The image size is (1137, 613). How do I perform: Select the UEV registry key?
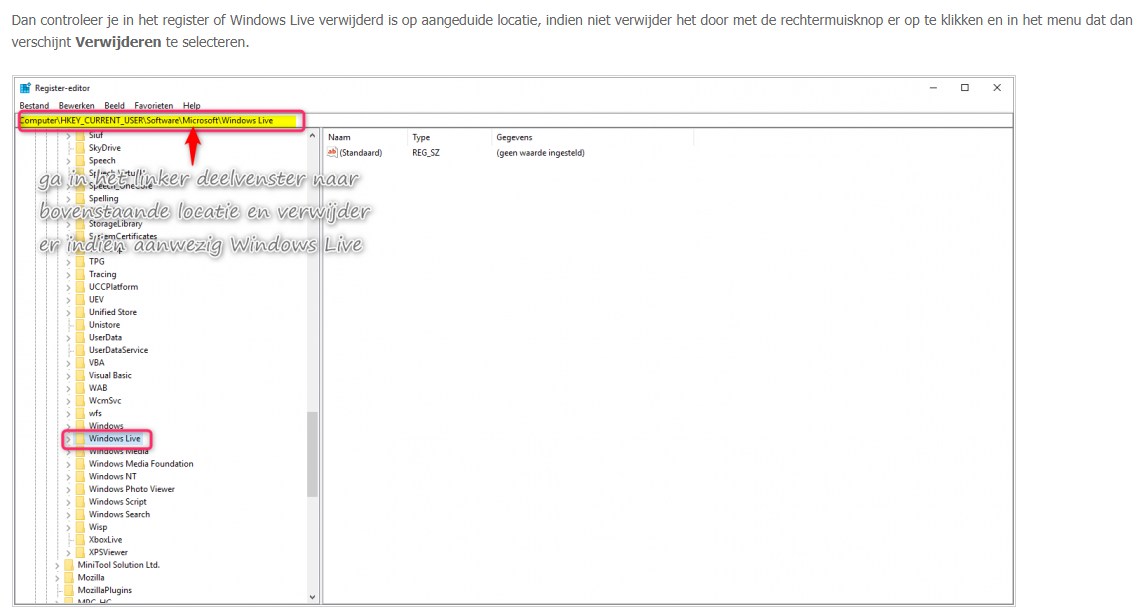click(x=96, y=300)
